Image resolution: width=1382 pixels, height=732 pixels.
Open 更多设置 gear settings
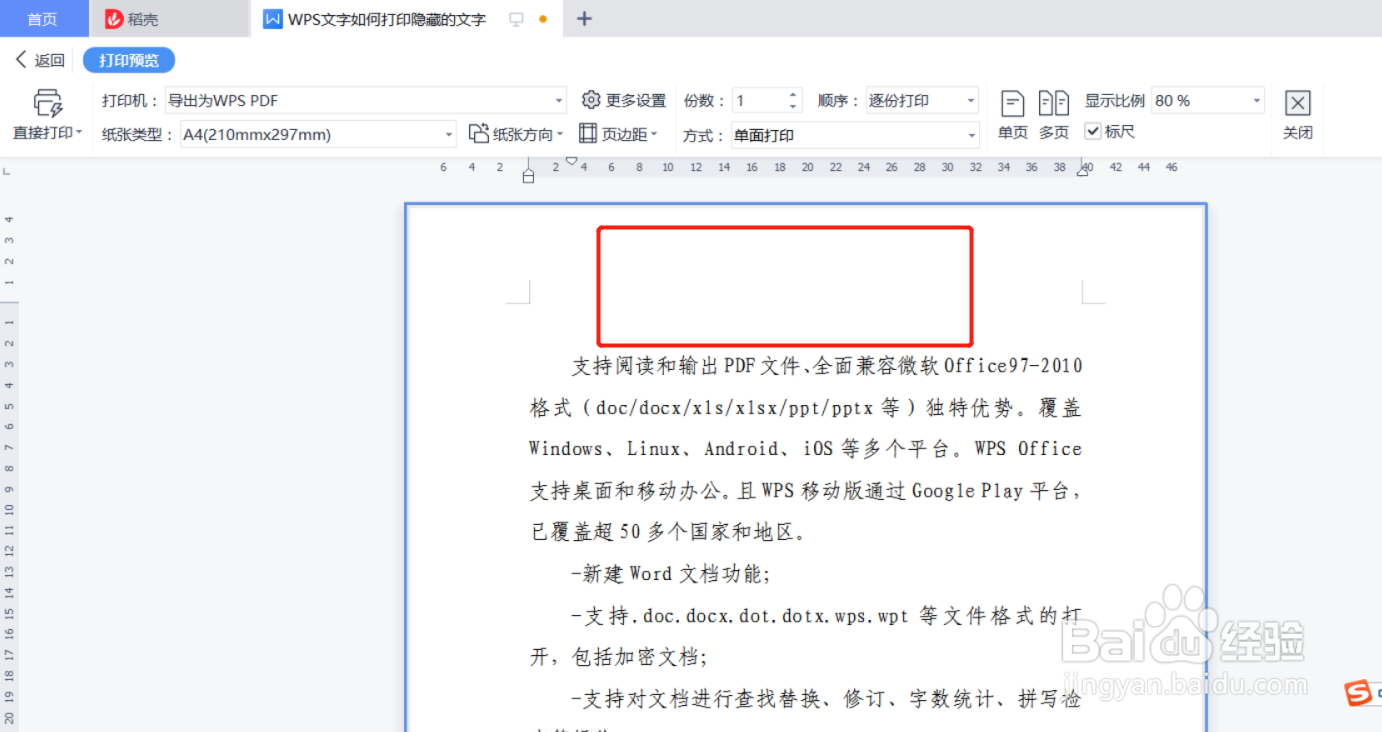pyautogui.click(x=624, y=101)
